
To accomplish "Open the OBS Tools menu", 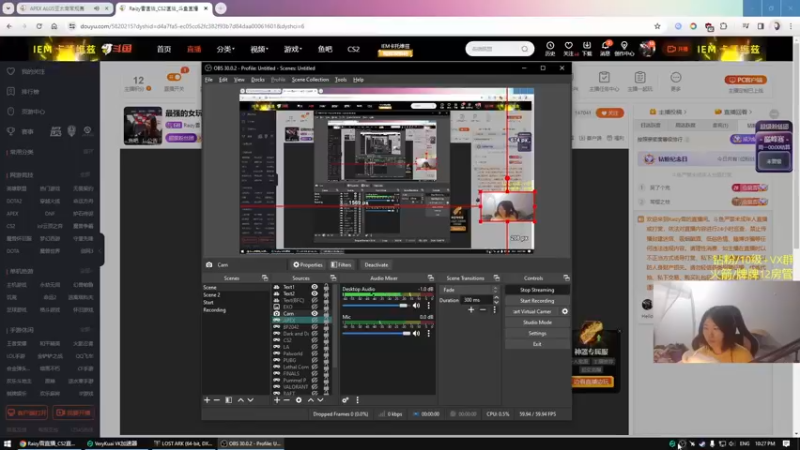I will pos(341,80).
